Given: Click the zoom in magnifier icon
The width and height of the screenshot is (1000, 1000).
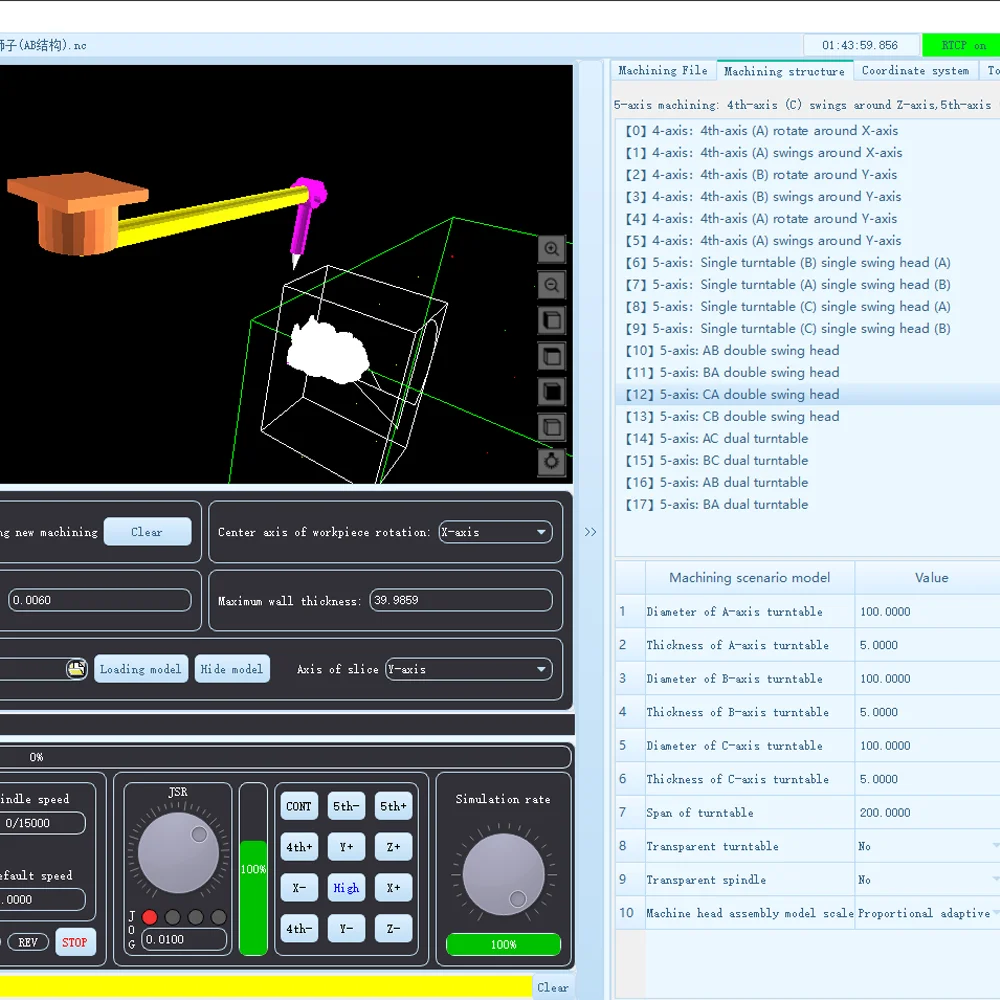Looking at the screenshot, I should pos(551,249).
